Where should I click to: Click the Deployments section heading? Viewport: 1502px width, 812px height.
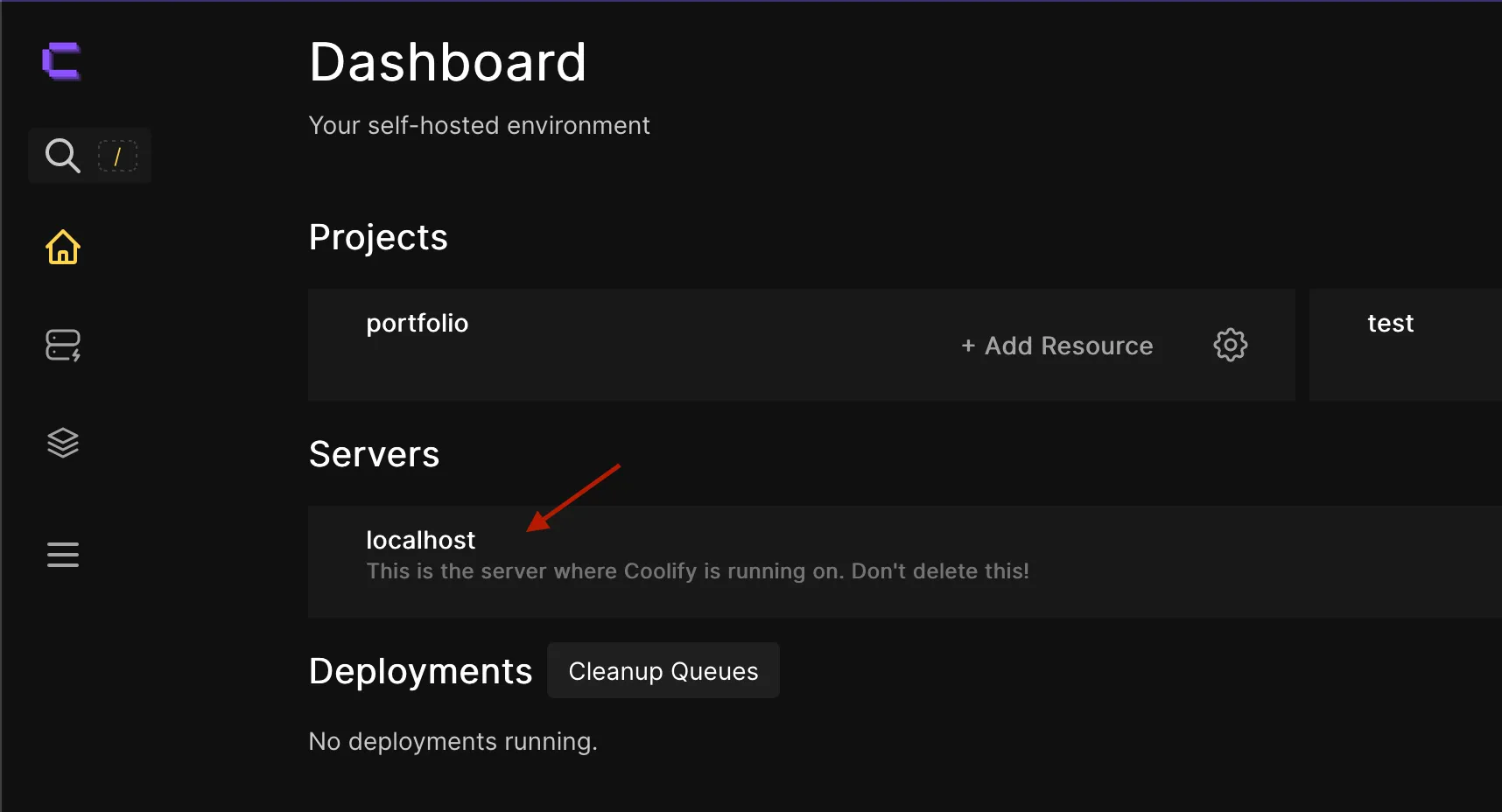click(421, 672)
